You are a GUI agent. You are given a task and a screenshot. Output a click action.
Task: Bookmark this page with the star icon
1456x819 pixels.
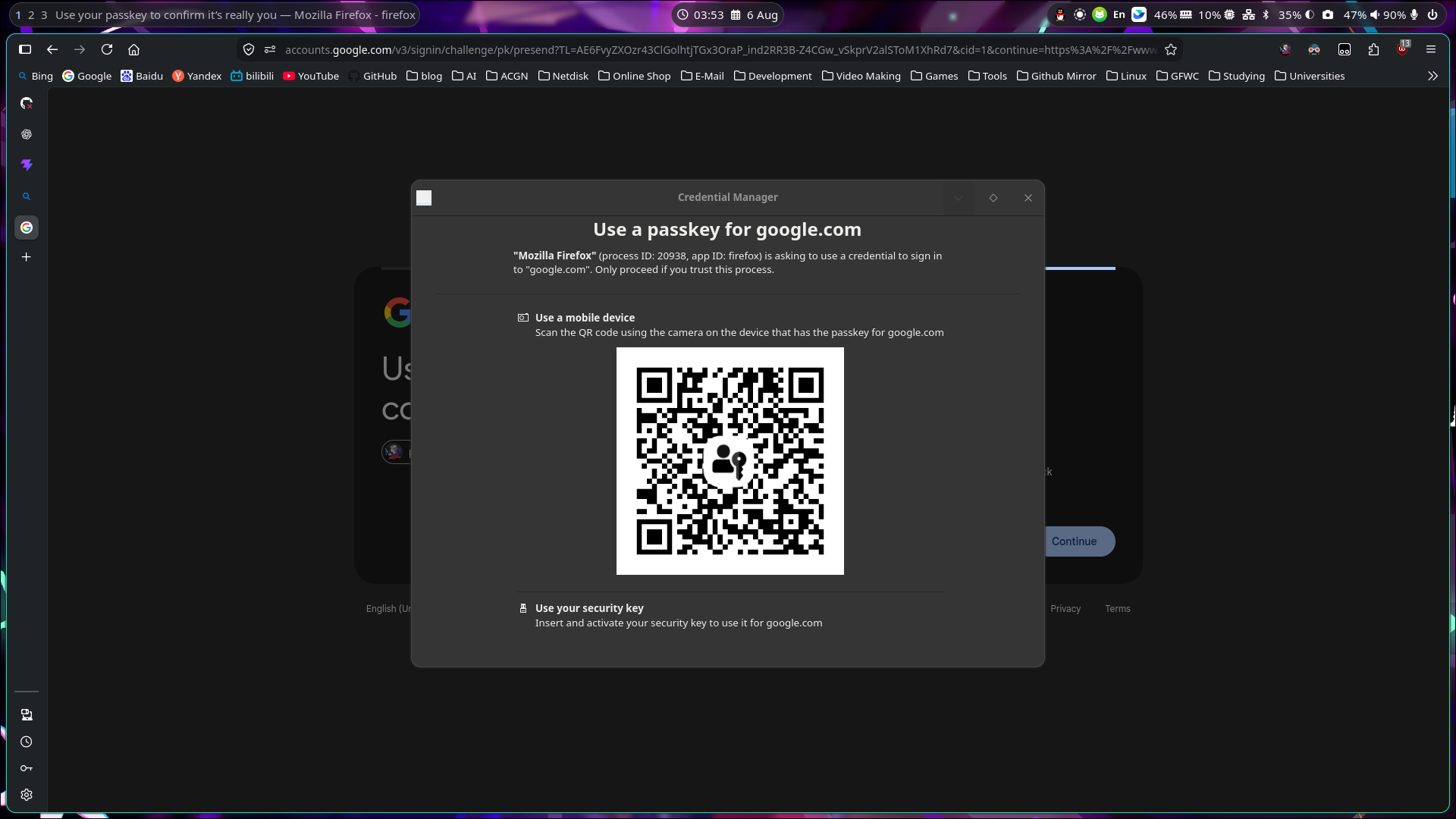(1171, 49)
